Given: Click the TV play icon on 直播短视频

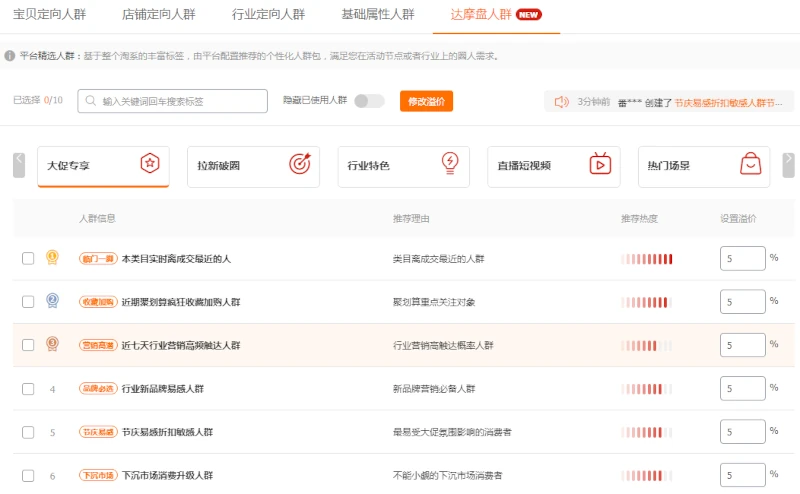Looking at the screenshot, I should click(601, 163).
